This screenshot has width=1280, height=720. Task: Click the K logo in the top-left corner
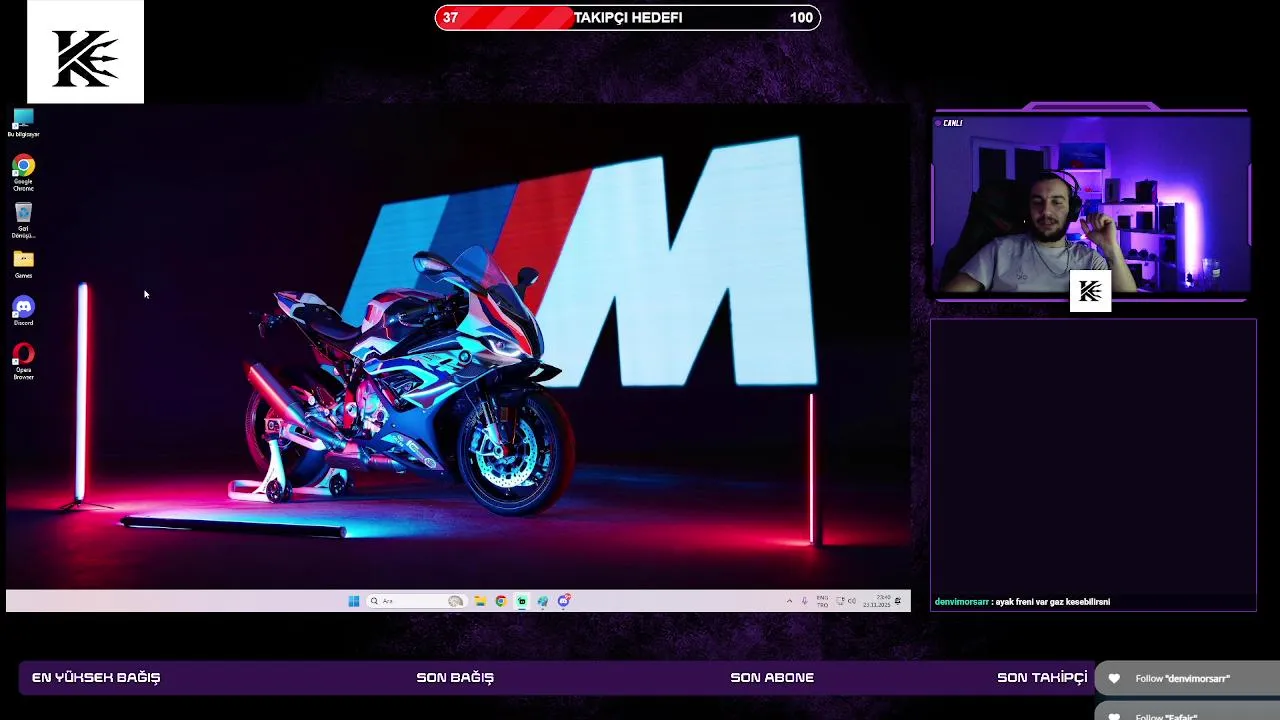click(x=85, y=52)
